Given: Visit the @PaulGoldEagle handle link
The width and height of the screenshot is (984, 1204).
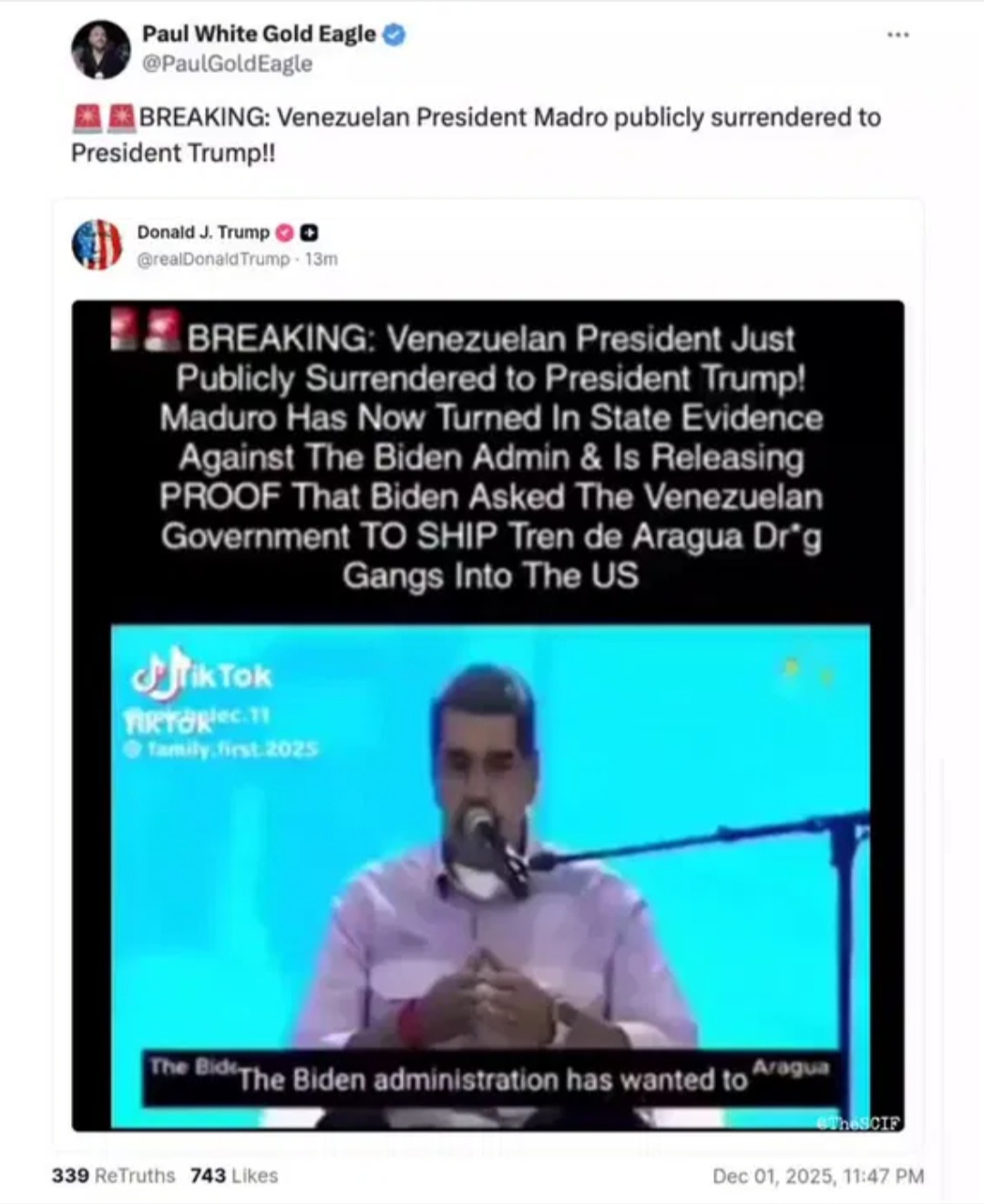Looking at the screenshot, I should (227, 65).
